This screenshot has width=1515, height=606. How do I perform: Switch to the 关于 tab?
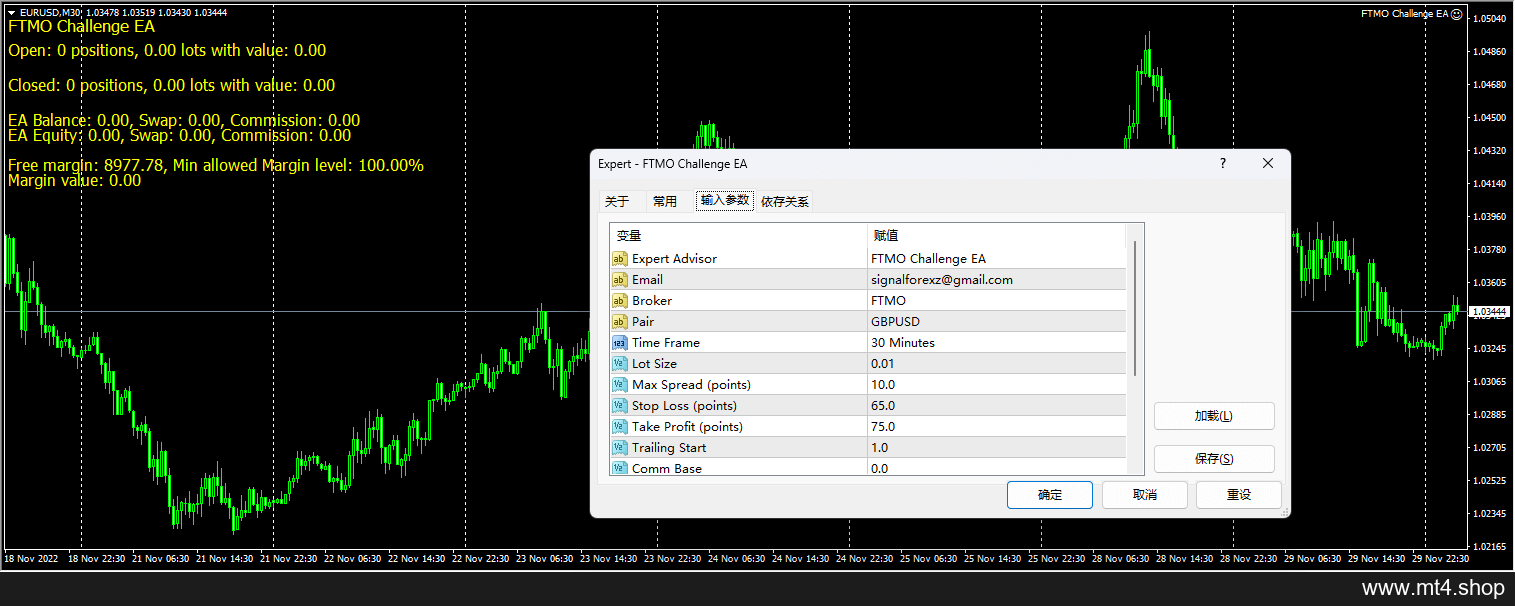[617, 201]
